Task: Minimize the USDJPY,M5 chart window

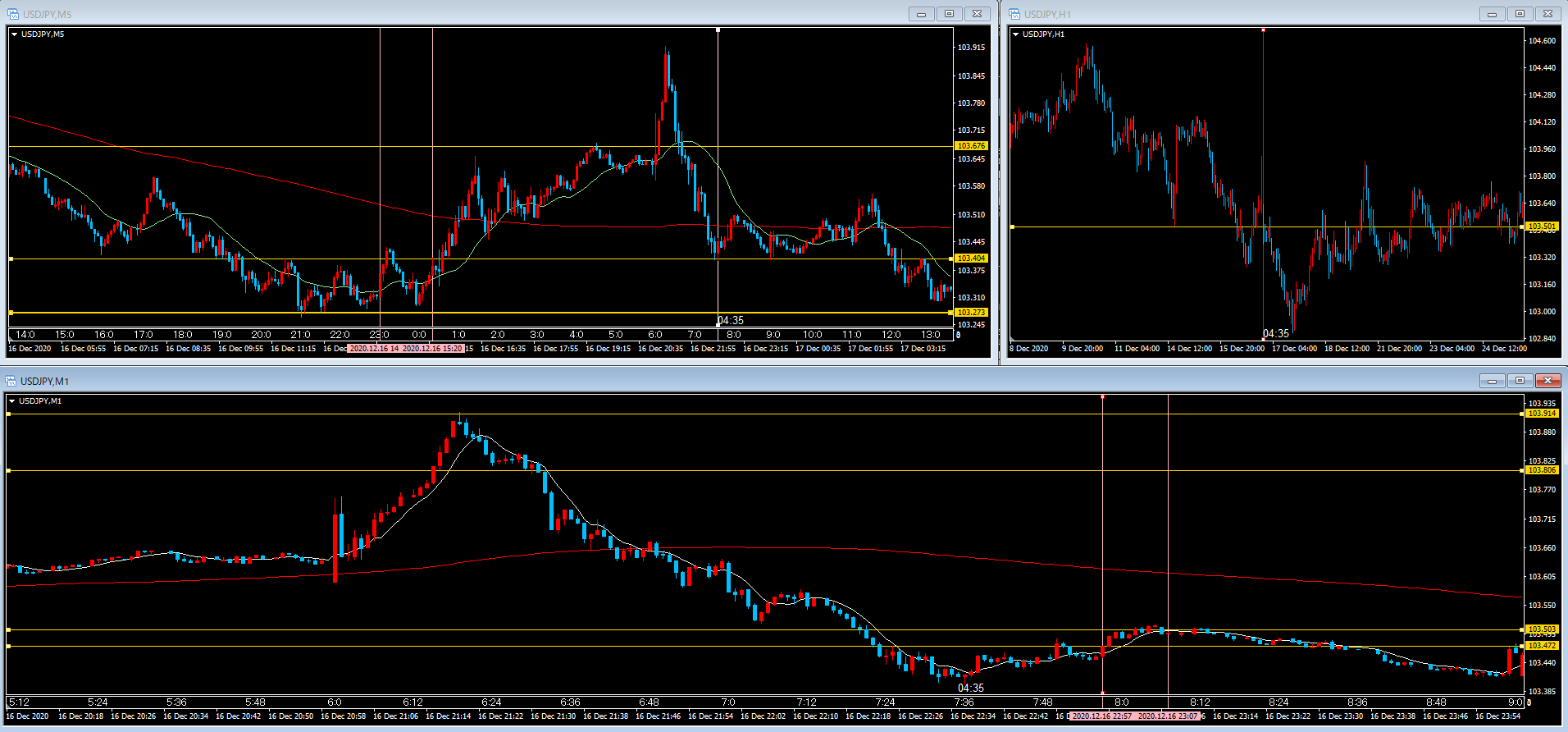Action: (921, 14)
